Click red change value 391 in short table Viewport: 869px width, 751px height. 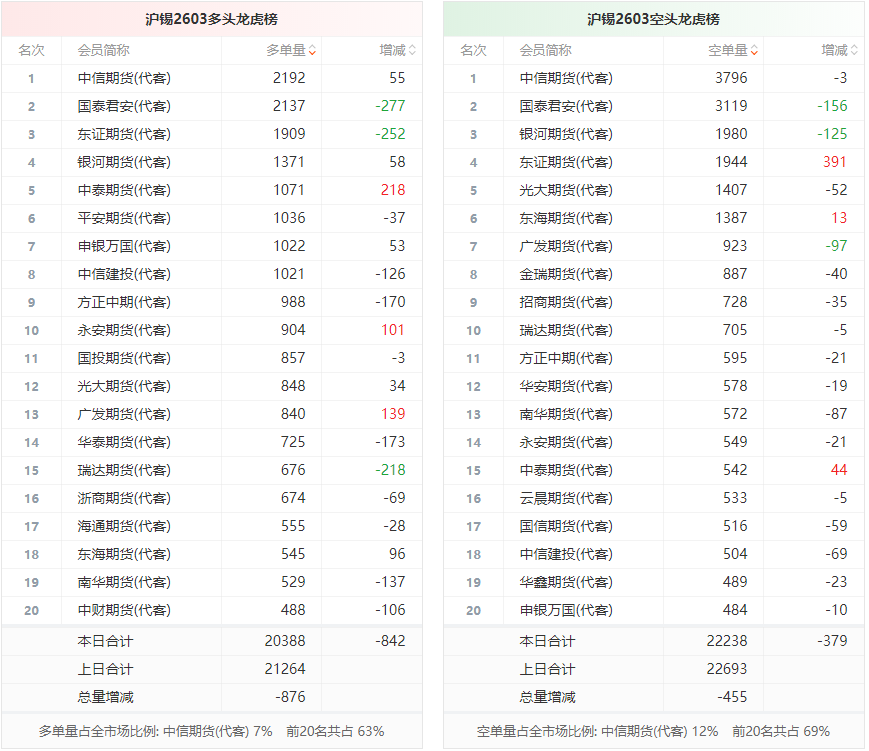[x=835, y=162]
